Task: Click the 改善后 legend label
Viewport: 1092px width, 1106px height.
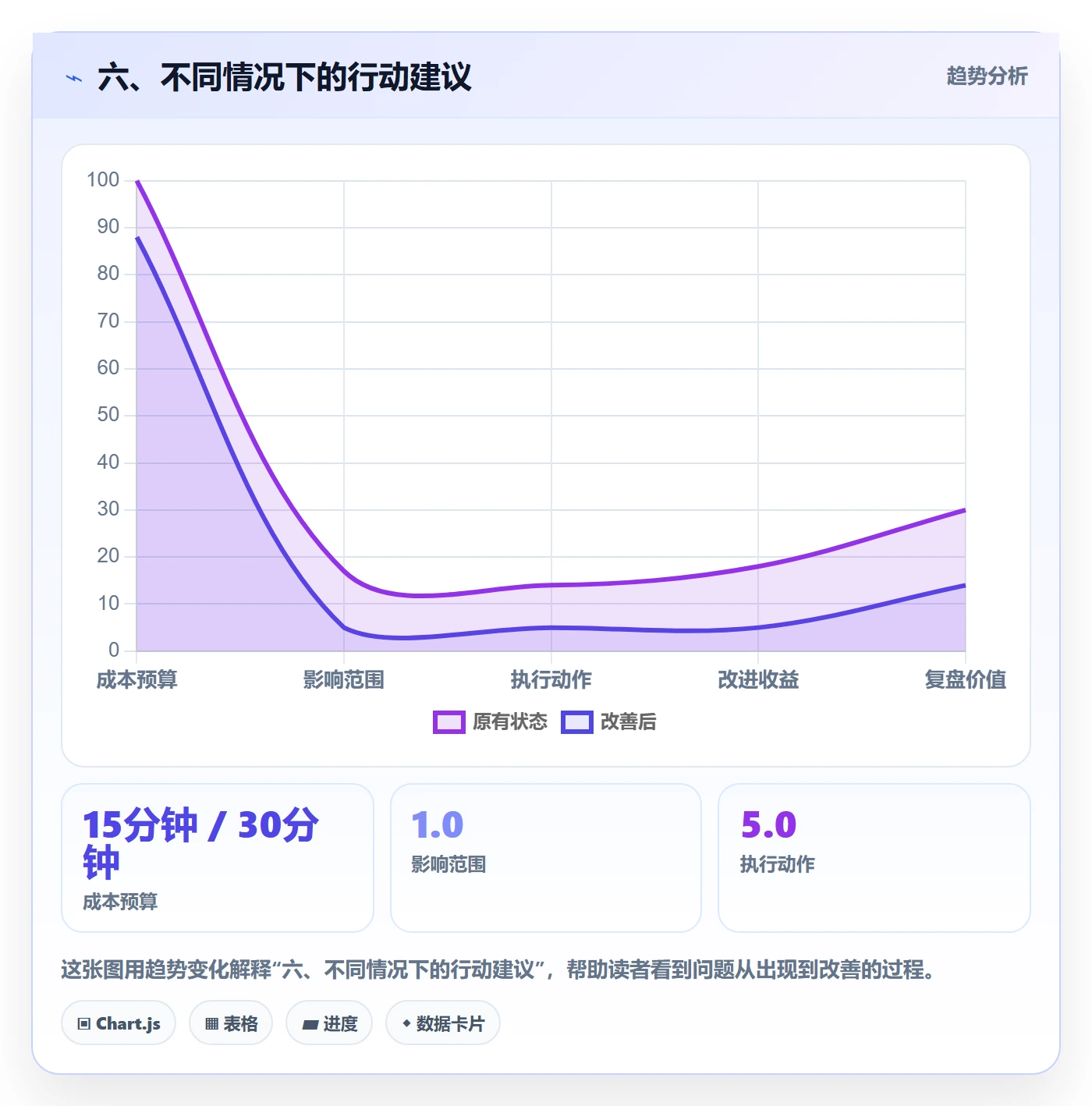Action: (628, 721)
